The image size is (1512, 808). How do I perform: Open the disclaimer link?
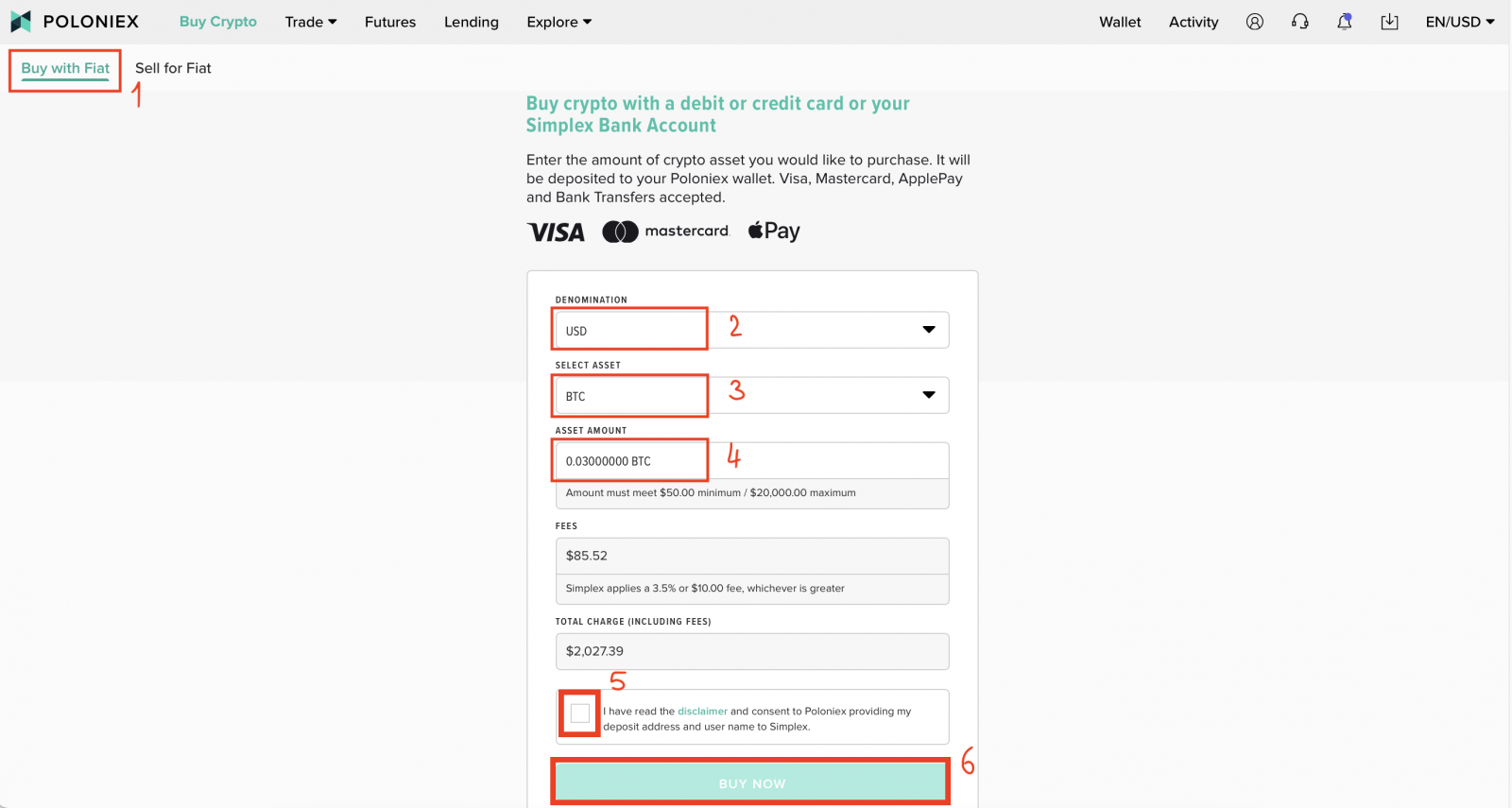point(702,711)
